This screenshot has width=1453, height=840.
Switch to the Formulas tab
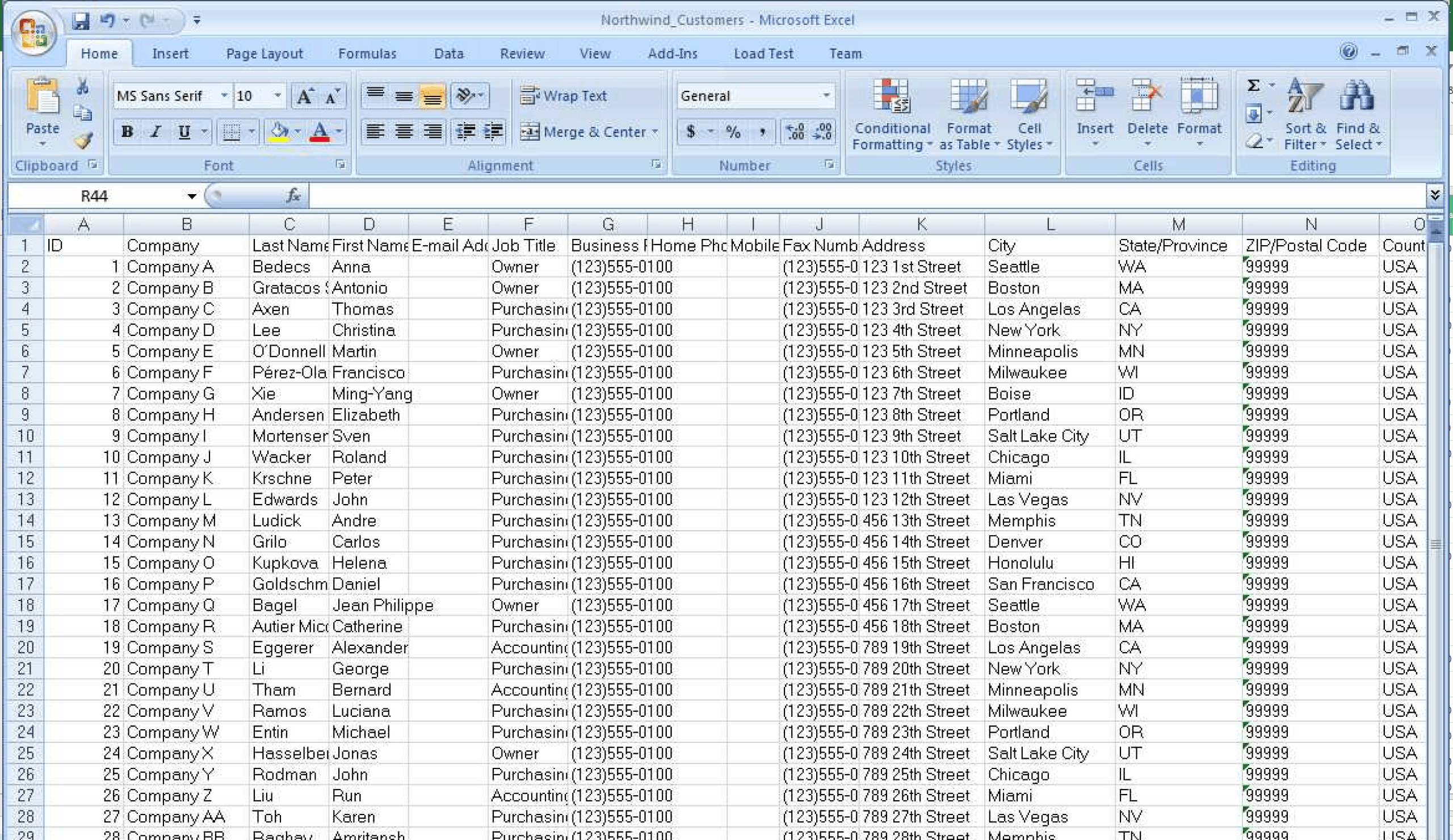coord(367,53)
